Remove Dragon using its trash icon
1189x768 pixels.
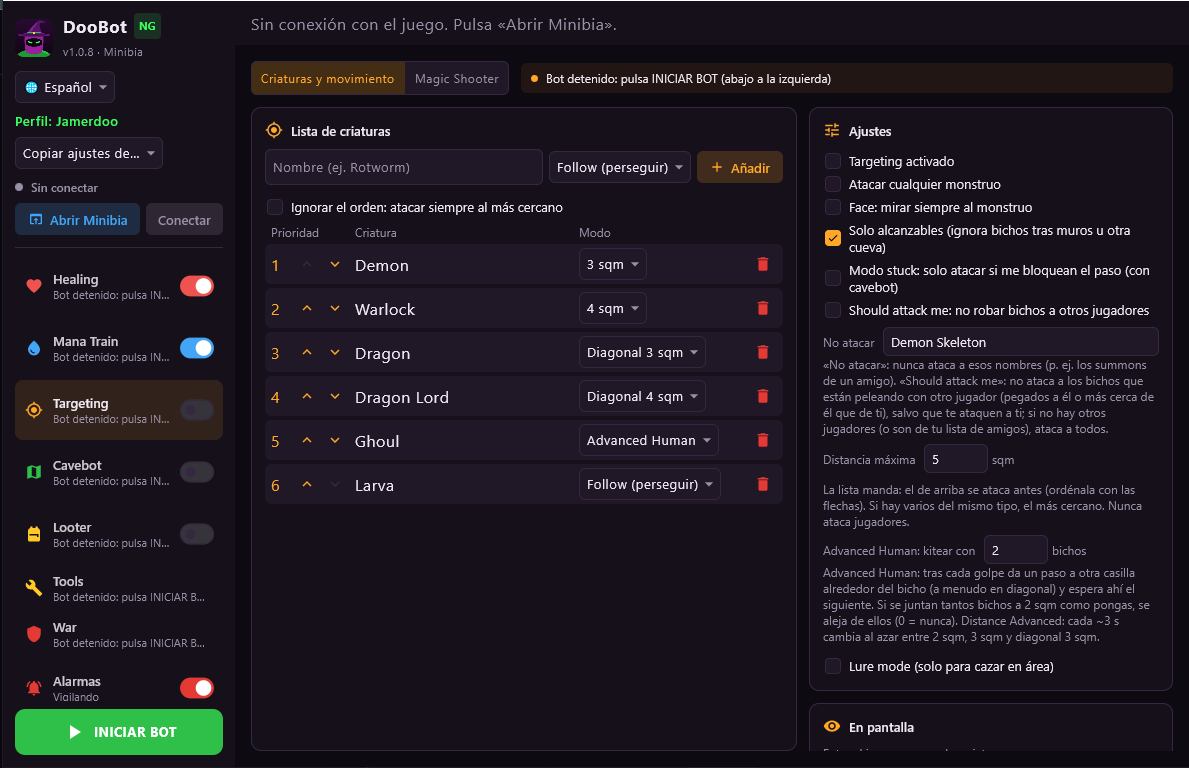click(x=763, y=353)
